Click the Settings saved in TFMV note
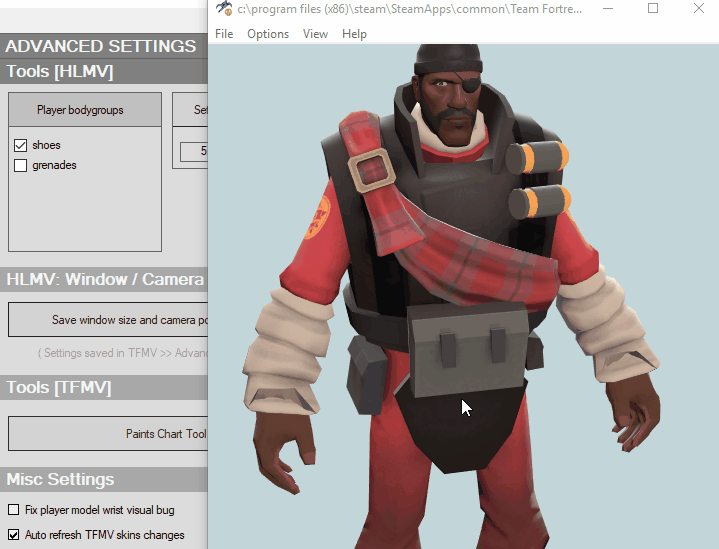 [122, 353]
